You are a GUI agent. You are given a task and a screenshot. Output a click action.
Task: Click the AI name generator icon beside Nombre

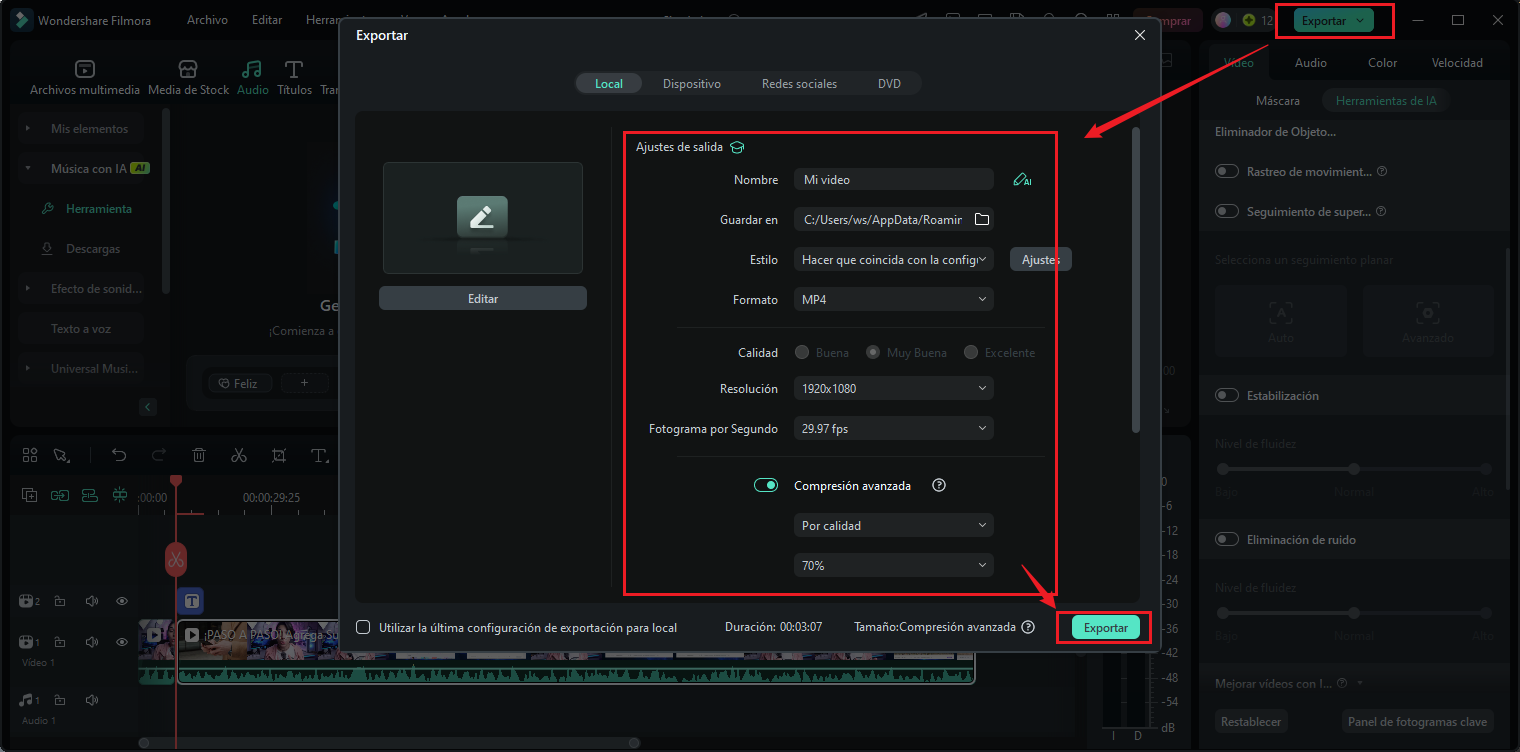coord(1021,180)
